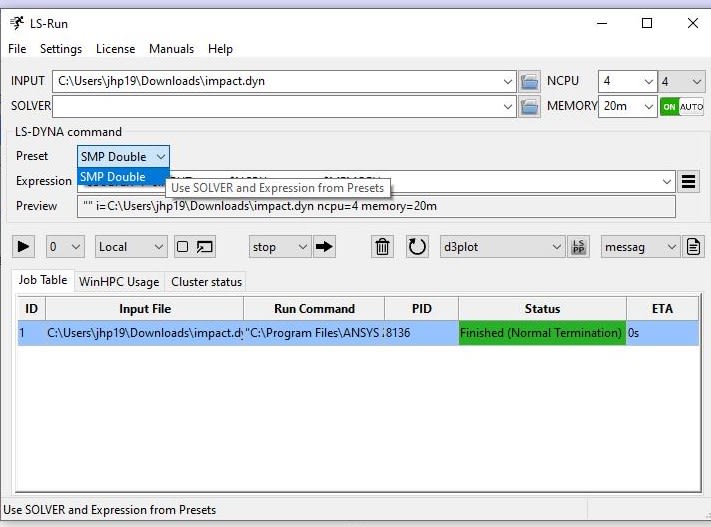
Task: Select the impact.dyn input file cell
Action: (145, 333)
